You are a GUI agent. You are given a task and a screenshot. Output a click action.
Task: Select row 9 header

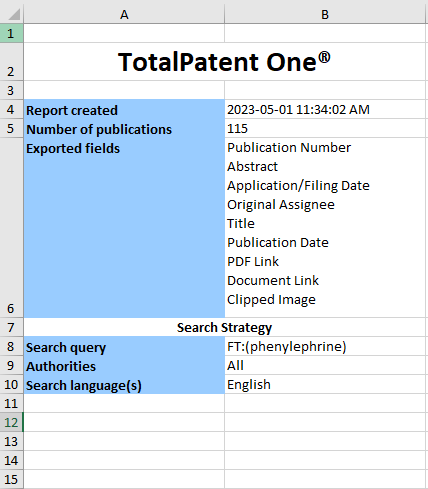(x=11, y=365)
